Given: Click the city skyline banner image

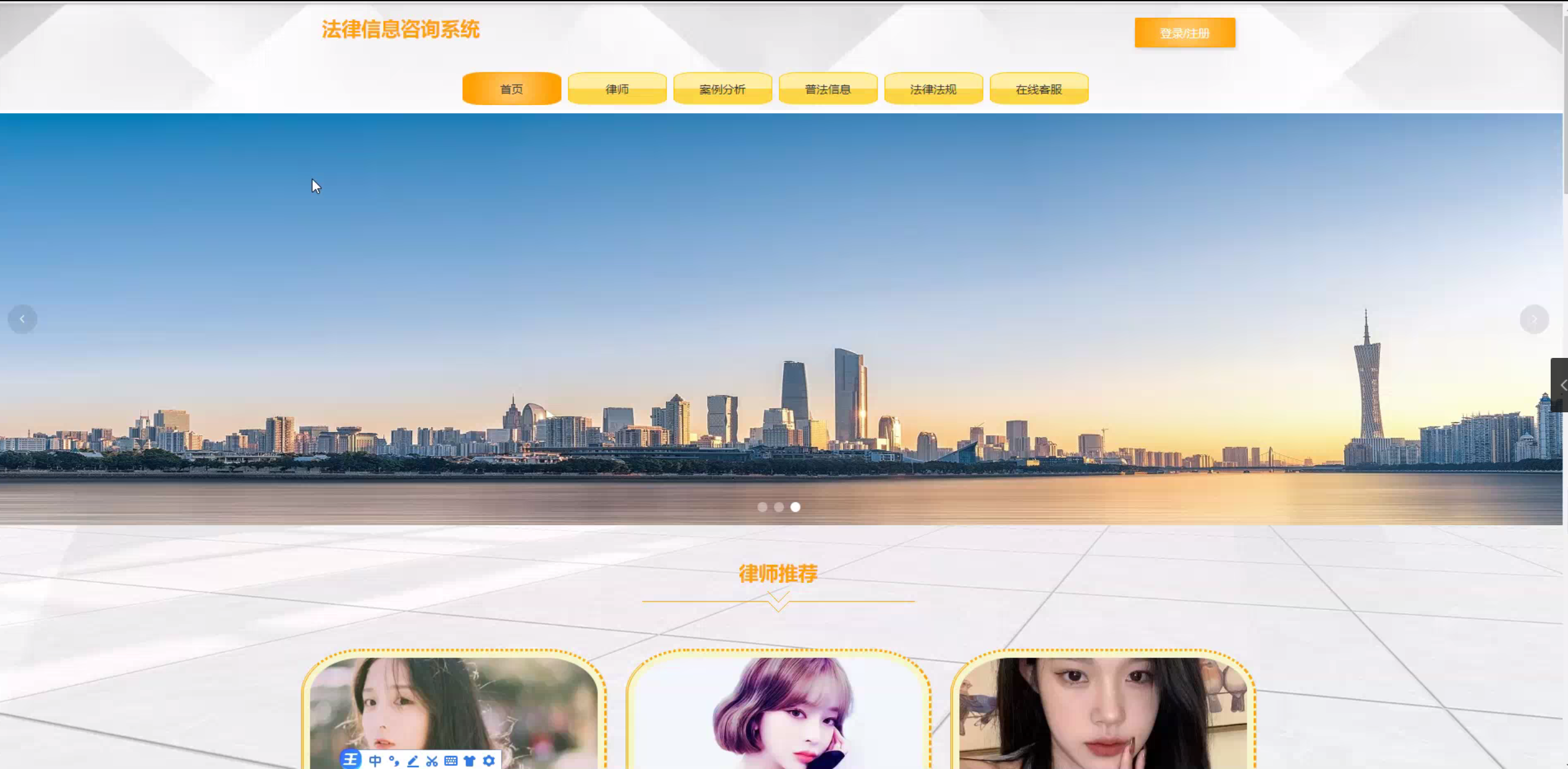Looking at the screenshot, I should click(x=781, y=319).
